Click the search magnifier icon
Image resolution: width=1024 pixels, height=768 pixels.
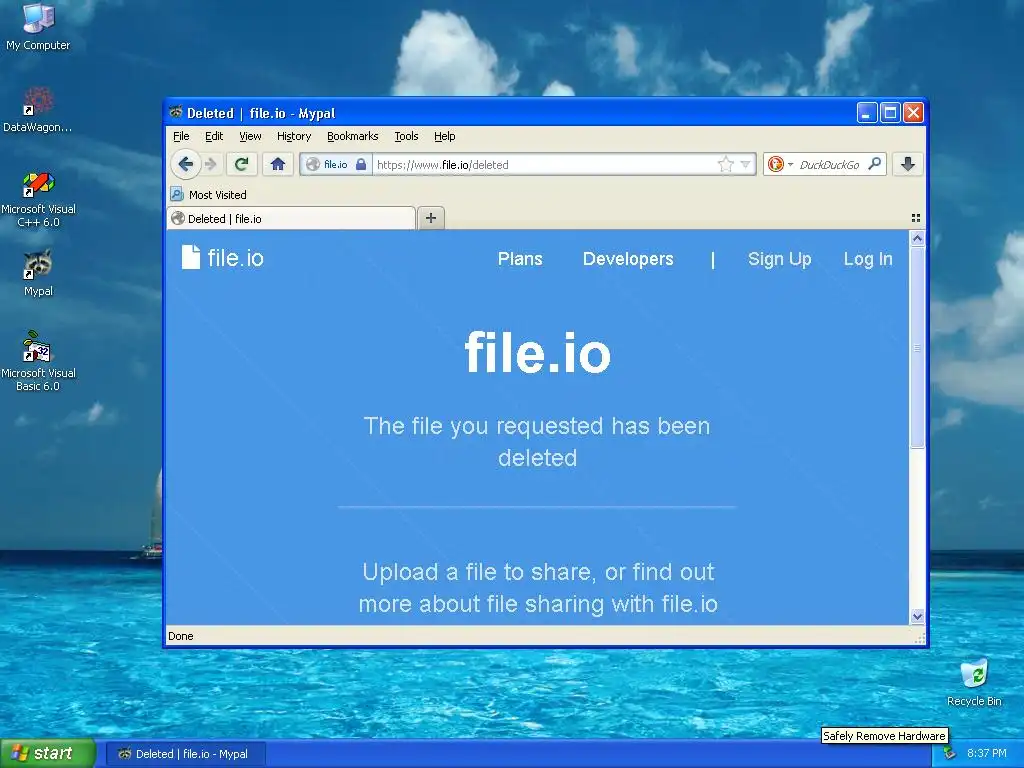click(874, 164)
